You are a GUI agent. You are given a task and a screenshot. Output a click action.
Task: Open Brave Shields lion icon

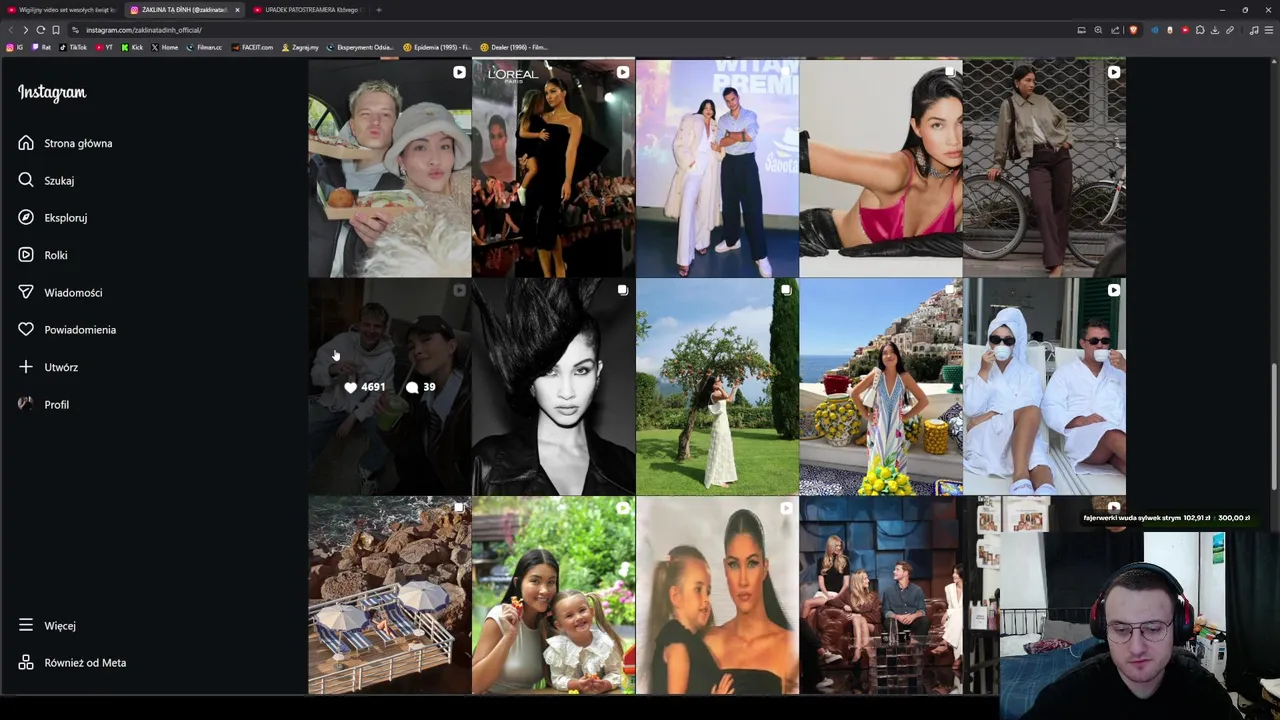point(1133,30)
